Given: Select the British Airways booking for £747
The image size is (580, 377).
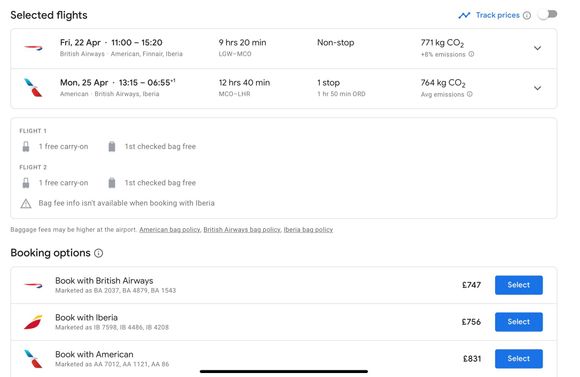Looking at the screenshot, I should 519,285.
